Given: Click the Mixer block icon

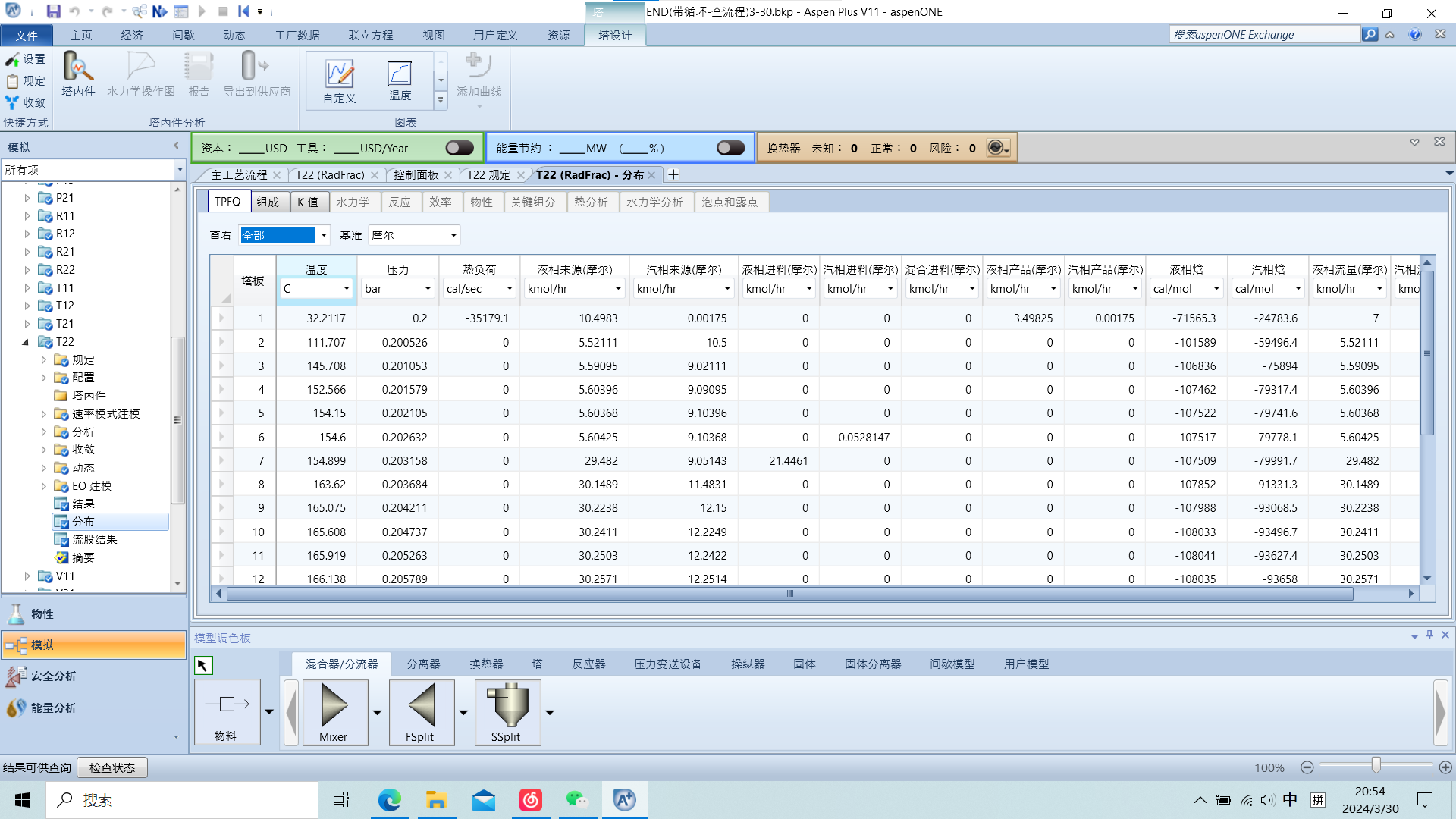Looking at the screenshot, I should pos(334,712).
